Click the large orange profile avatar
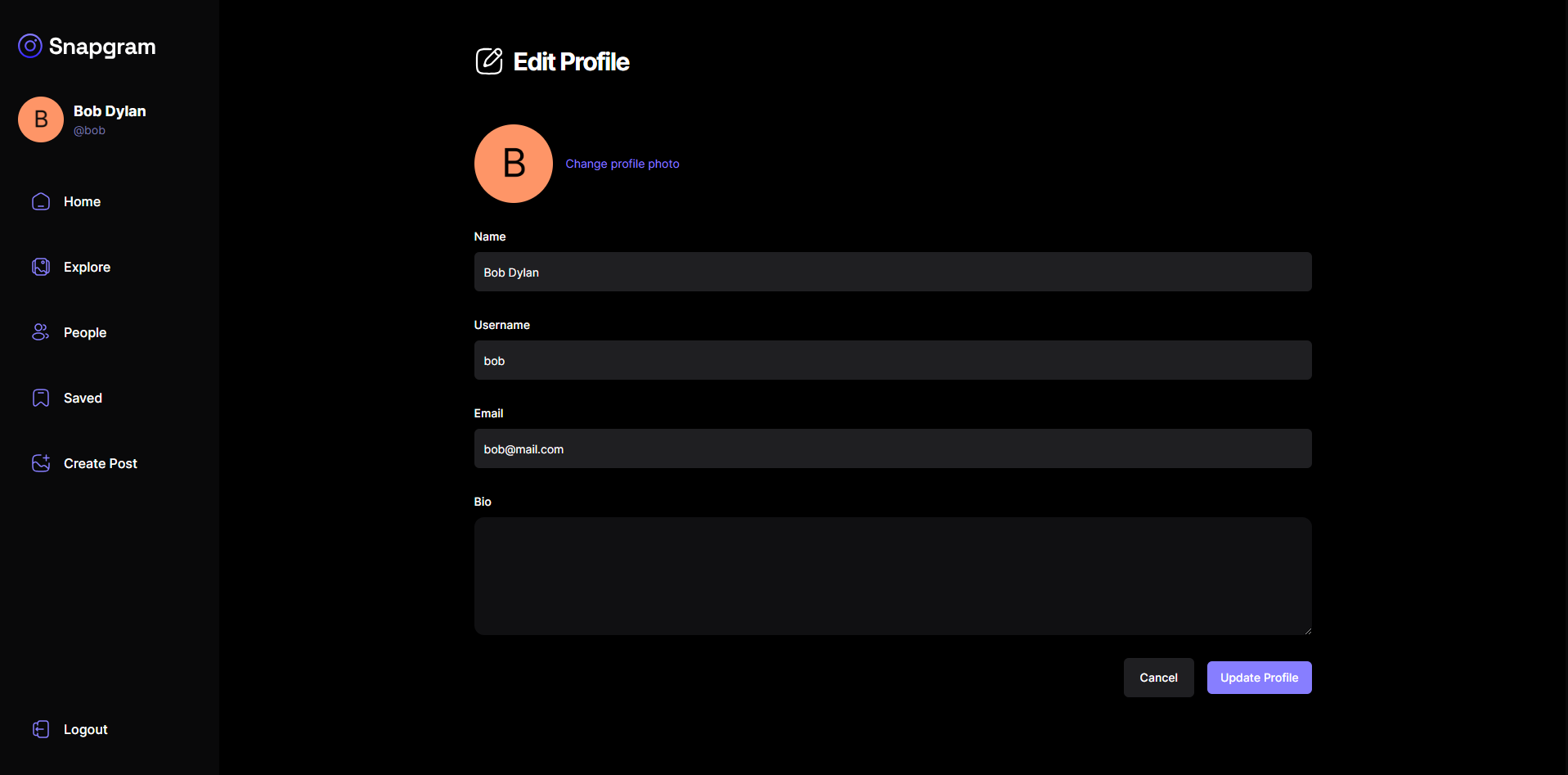The image size is (1568, 775). click(514, 164)
